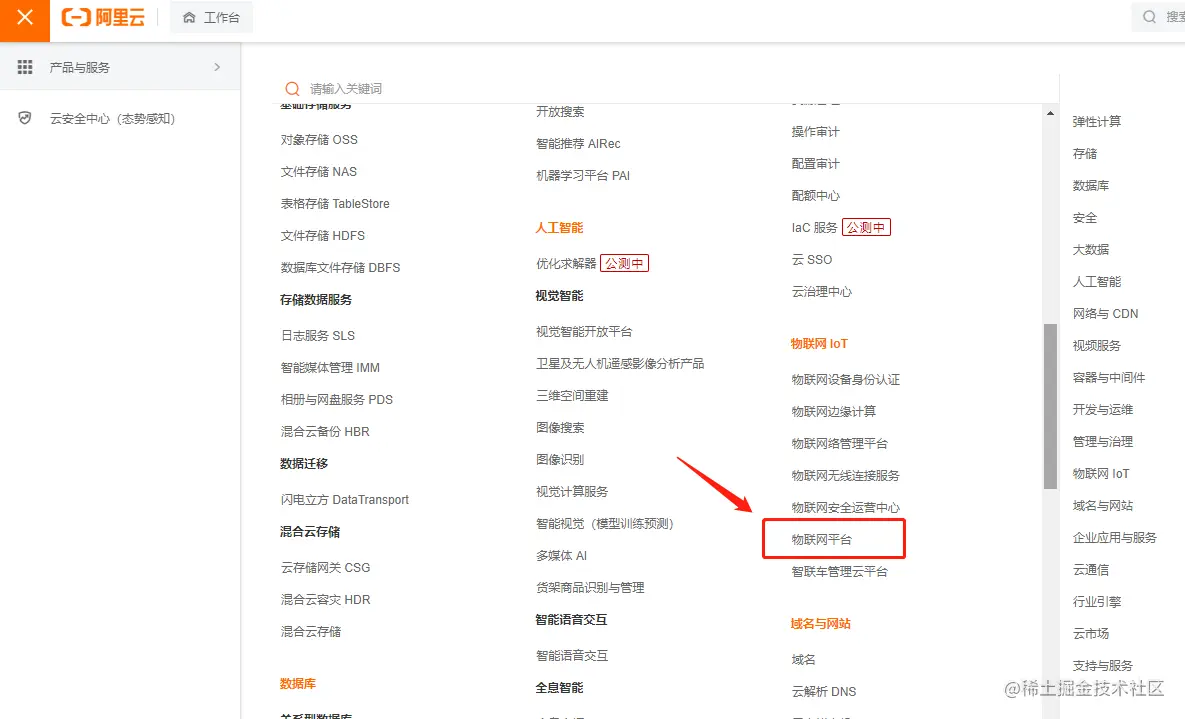Open 闪电立方 DataTransport
Viewport: 1185px width, 719px height.
pyautogui.click(x=345, y=500)
